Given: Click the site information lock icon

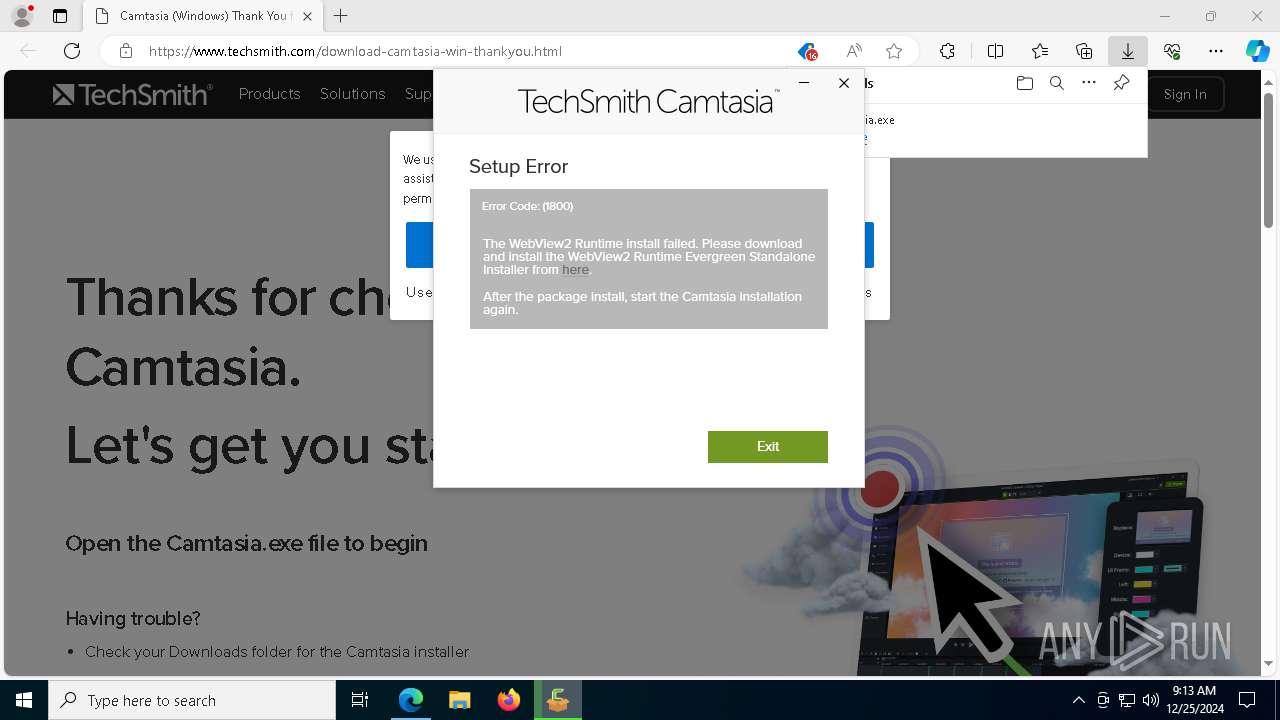Looking at the screenshot, I should [125, 51].
